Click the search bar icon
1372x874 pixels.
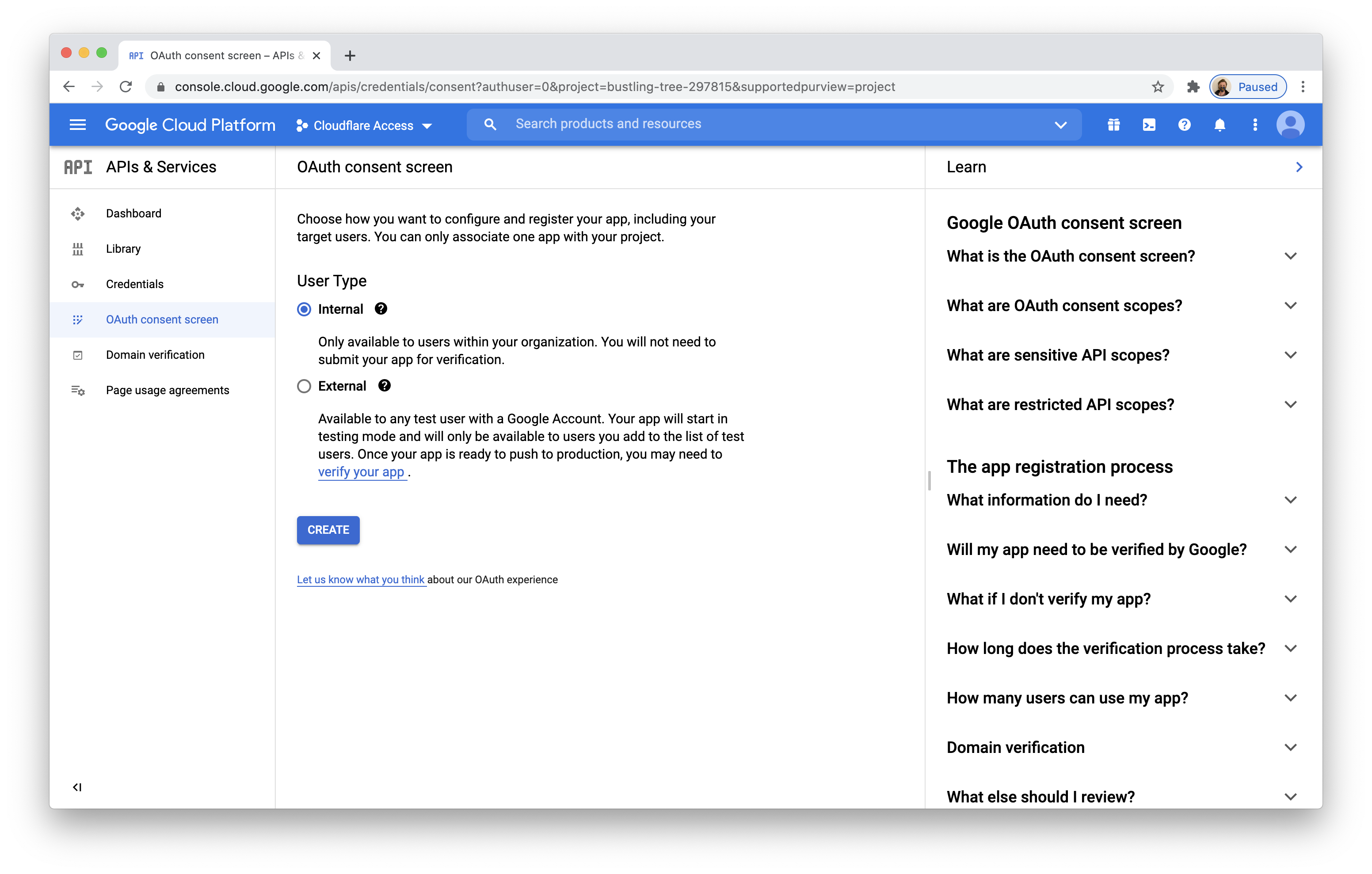coord(491,124)
